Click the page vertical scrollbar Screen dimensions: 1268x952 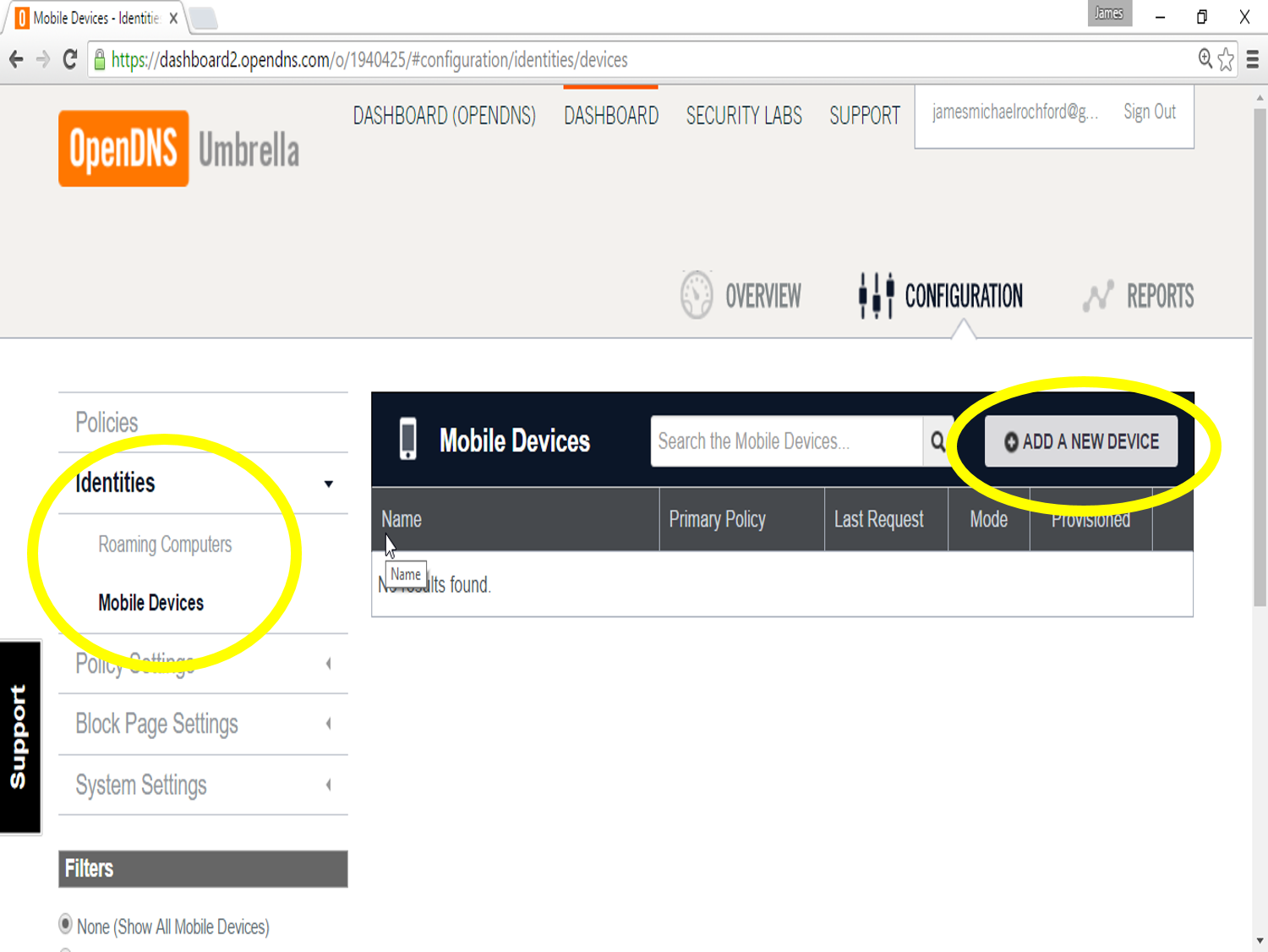pos(1260,355)
